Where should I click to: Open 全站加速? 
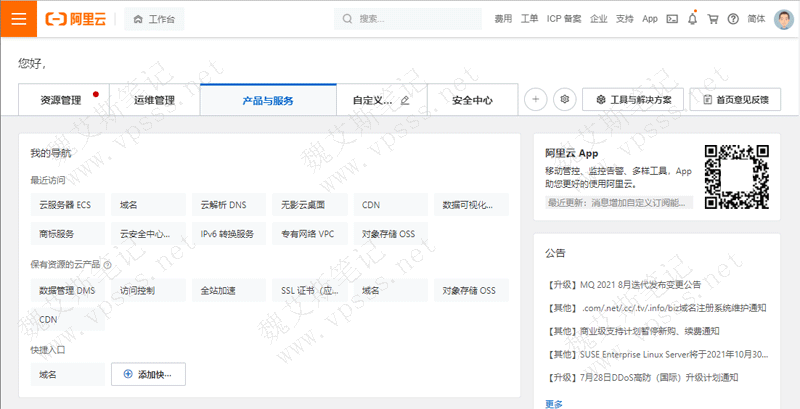coord(229,291)
